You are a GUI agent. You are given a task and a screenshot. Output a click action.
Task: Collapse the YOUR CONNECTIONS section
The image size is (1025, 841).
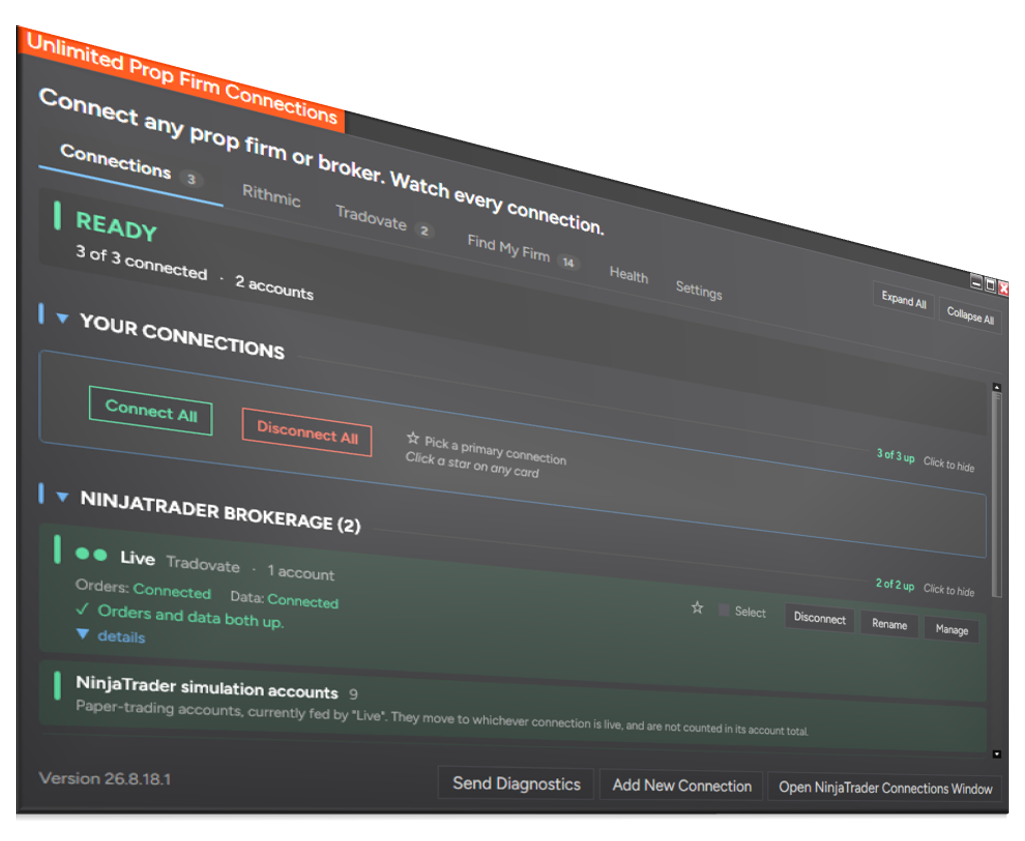pyautogui.click(x=63, y=319)
